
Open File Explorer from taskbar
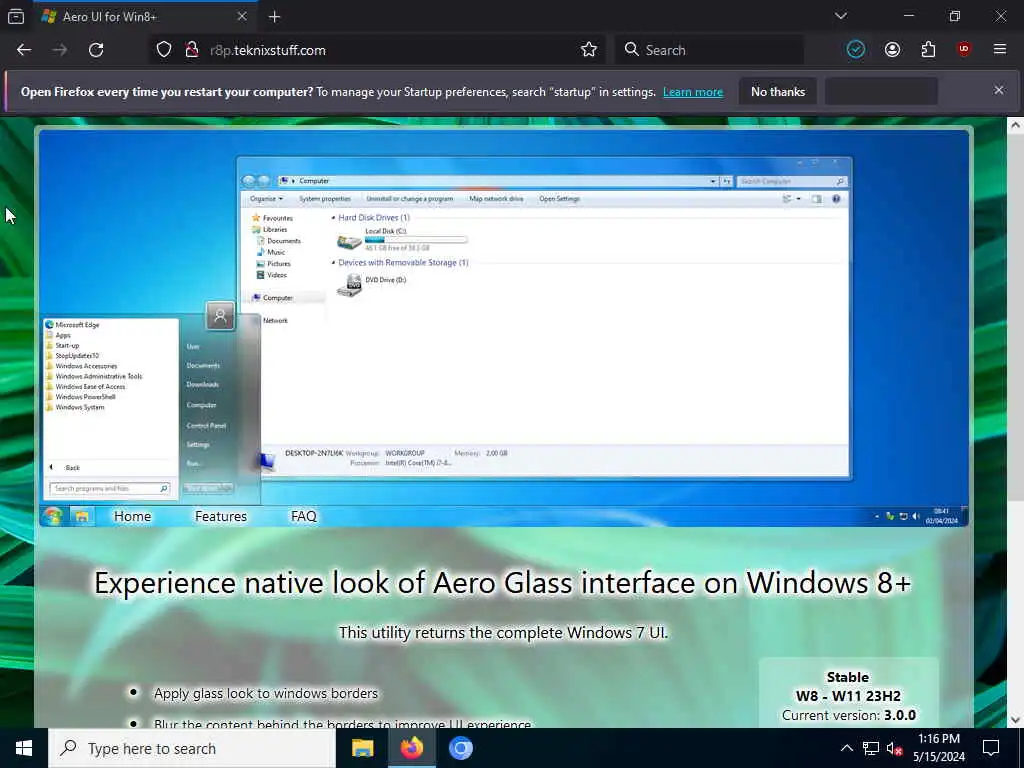[362, 748]
